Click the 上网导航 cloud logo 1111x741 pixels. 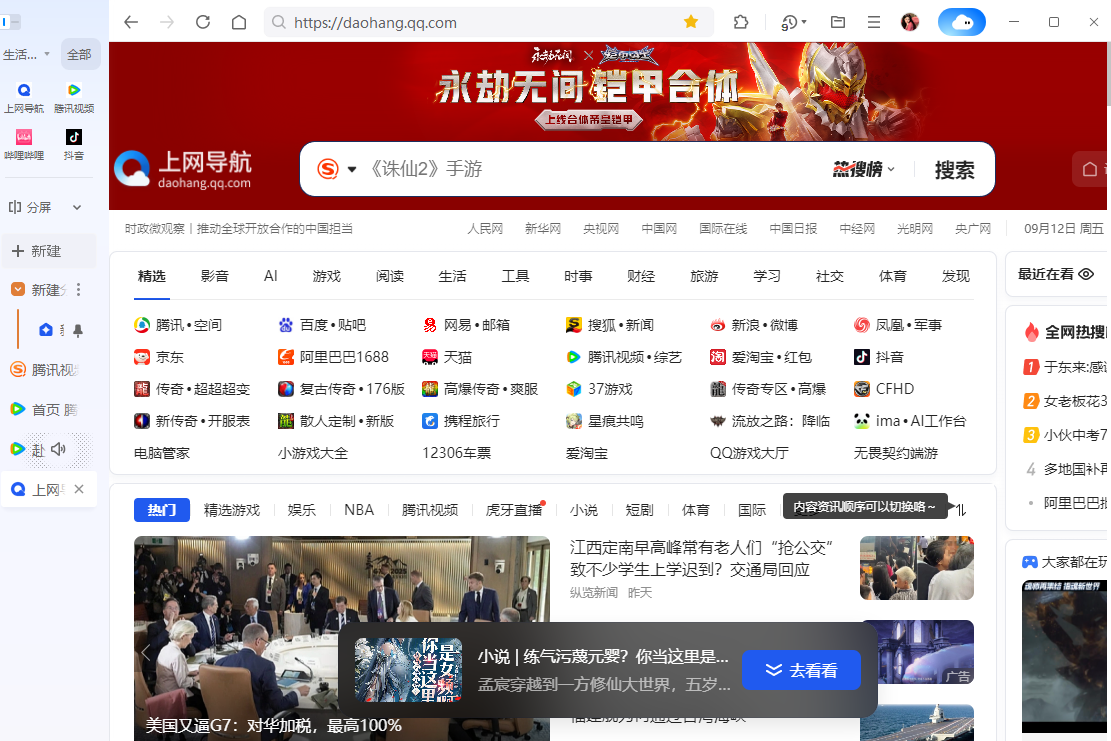click(x=133, y=168)
